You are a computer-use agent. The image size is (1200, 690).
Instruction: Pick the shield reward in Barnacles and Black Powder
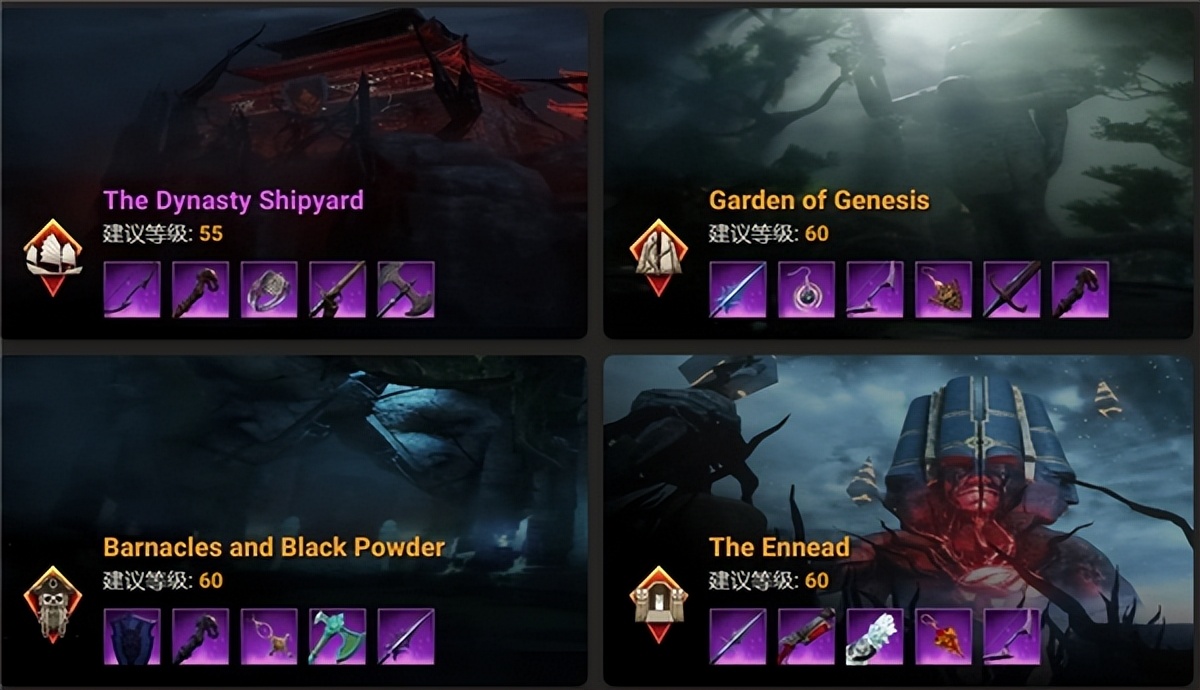point(132,637)
